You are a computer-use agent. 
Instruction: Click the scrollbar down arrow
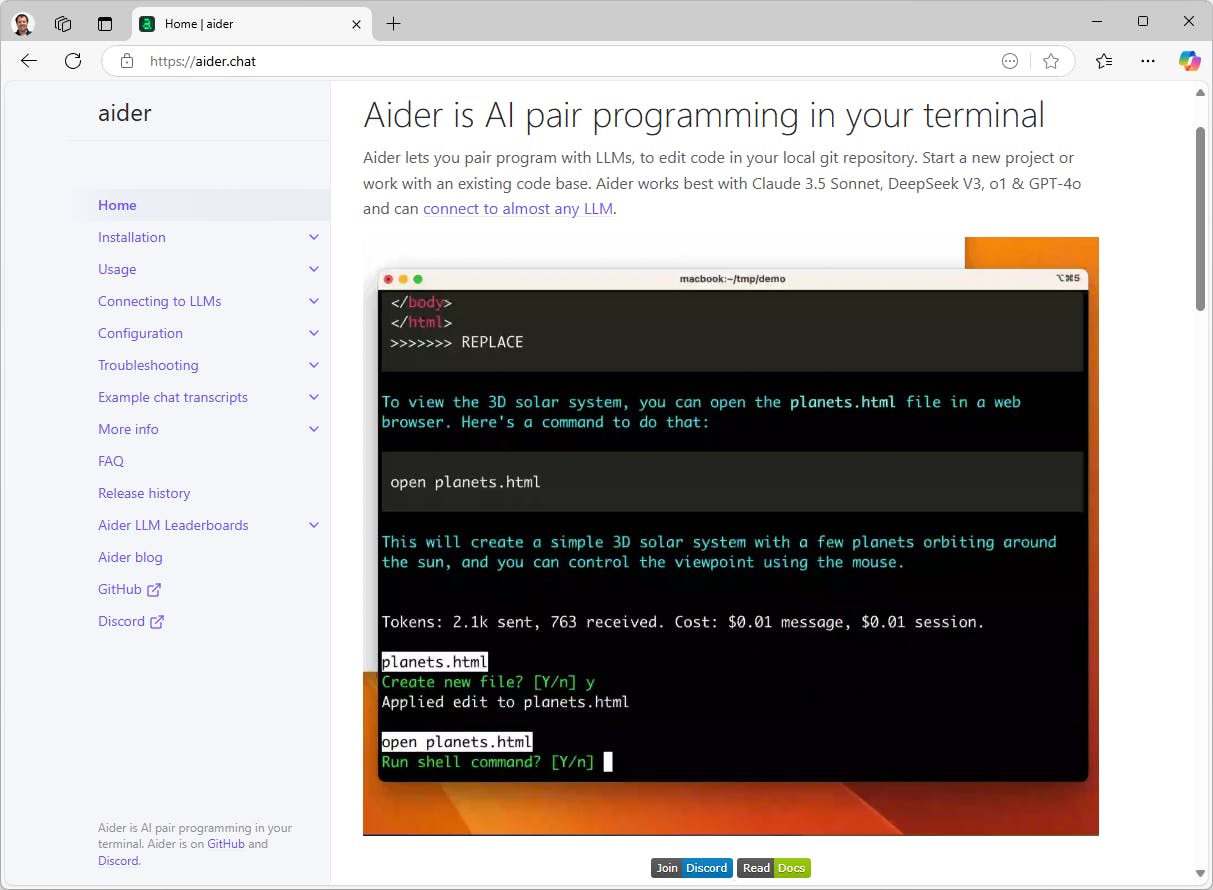click(x=1201, y=873)
